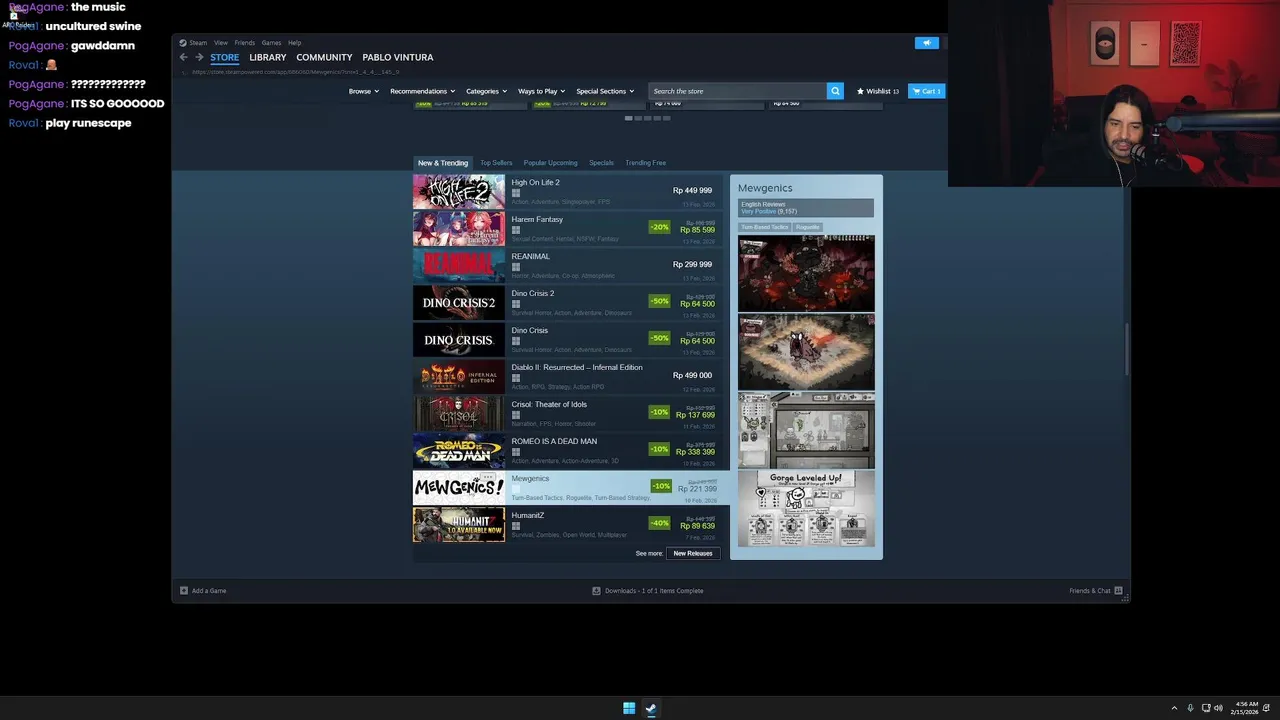Click the -40% discount badge for HumanitZ
This screenshot has height=720, width=1280.
point(659,523)
